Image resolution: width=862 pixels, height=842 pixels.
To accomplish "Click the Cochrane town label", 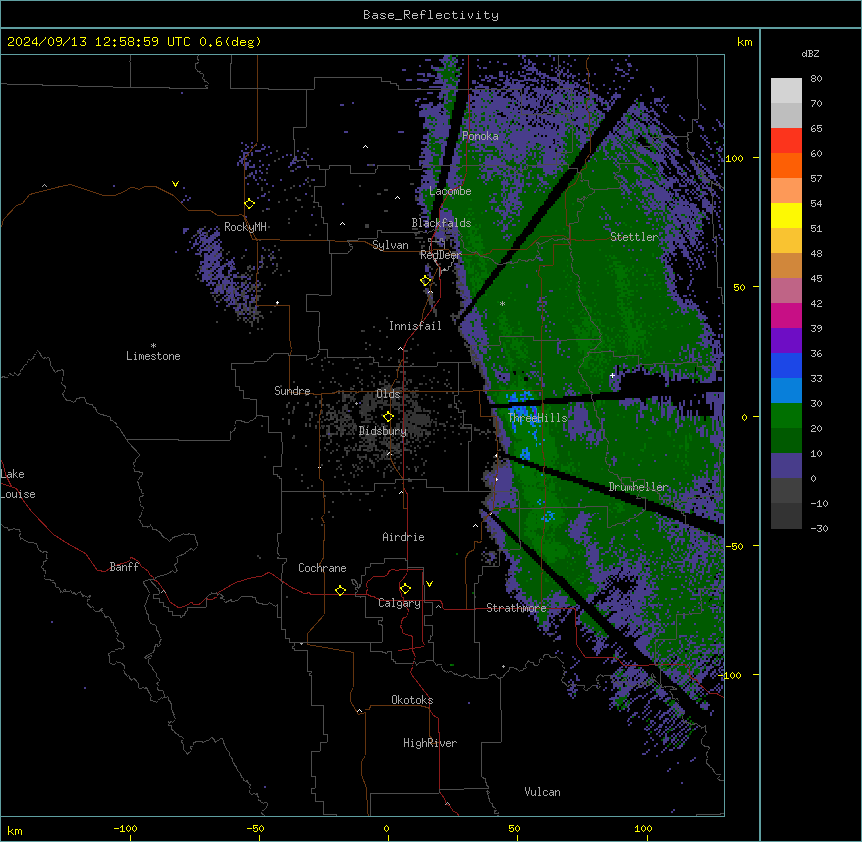I will [x=322, y=568].
